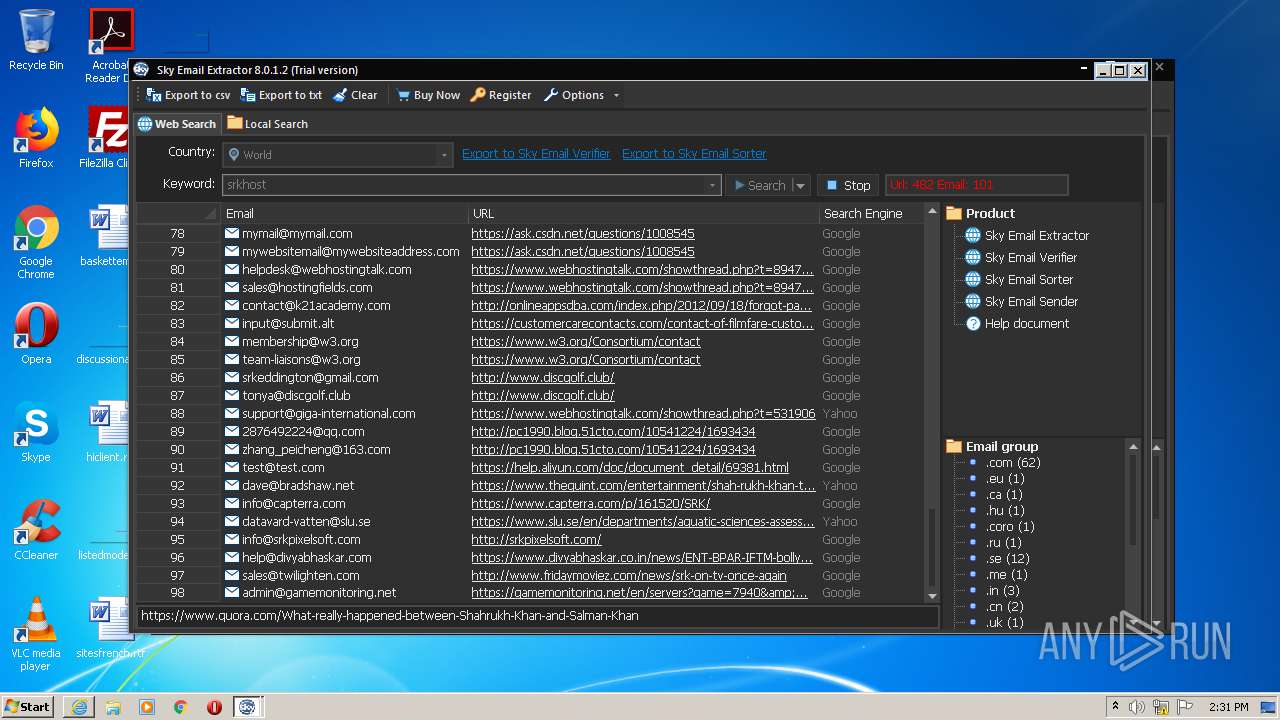
Task: Click the results list scroll-down arrow
Action: click(x=932, y=595)
